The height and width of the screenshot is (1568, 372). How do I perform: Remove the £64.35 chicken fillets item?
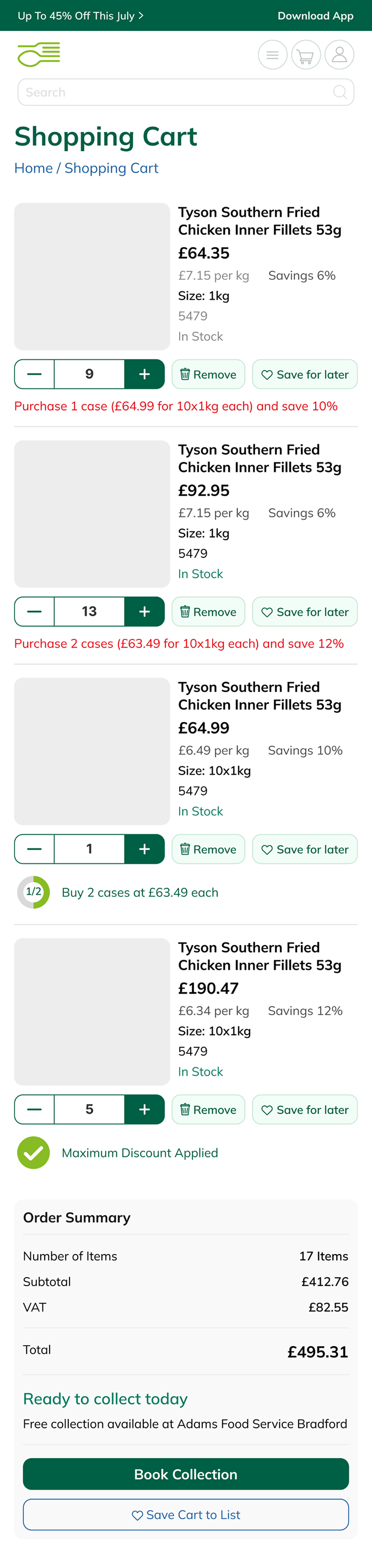coord(208,375)
